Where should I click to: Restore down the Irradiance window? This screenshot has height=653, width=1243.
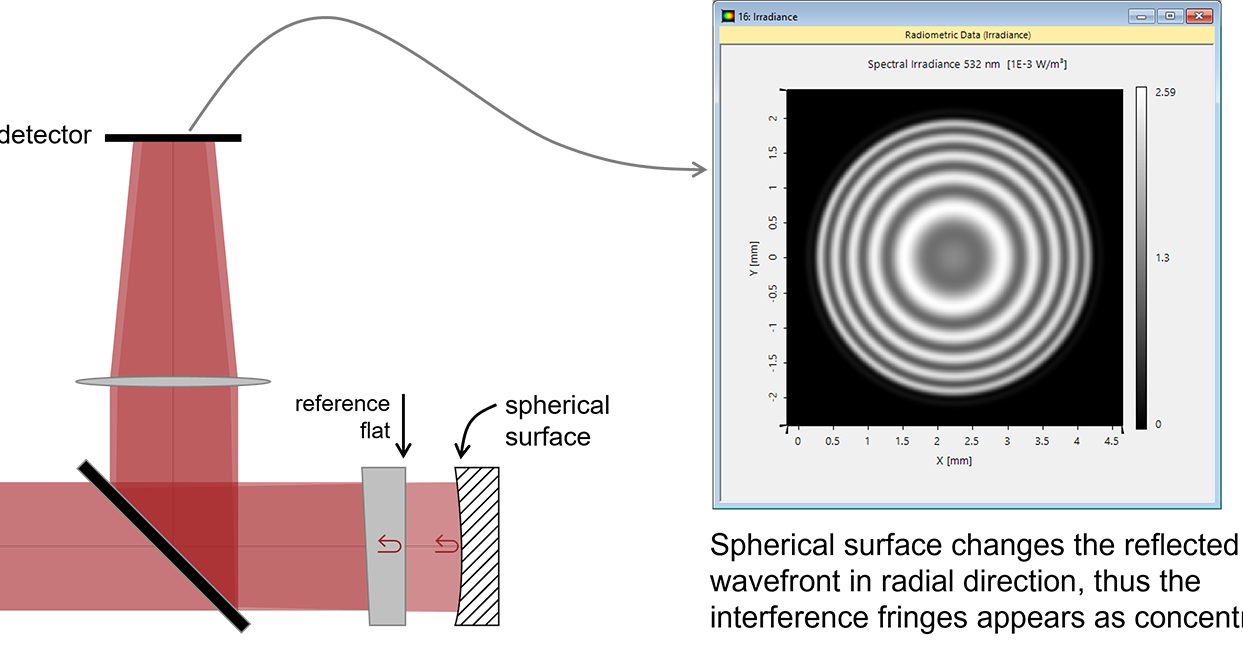(1169, 16)
